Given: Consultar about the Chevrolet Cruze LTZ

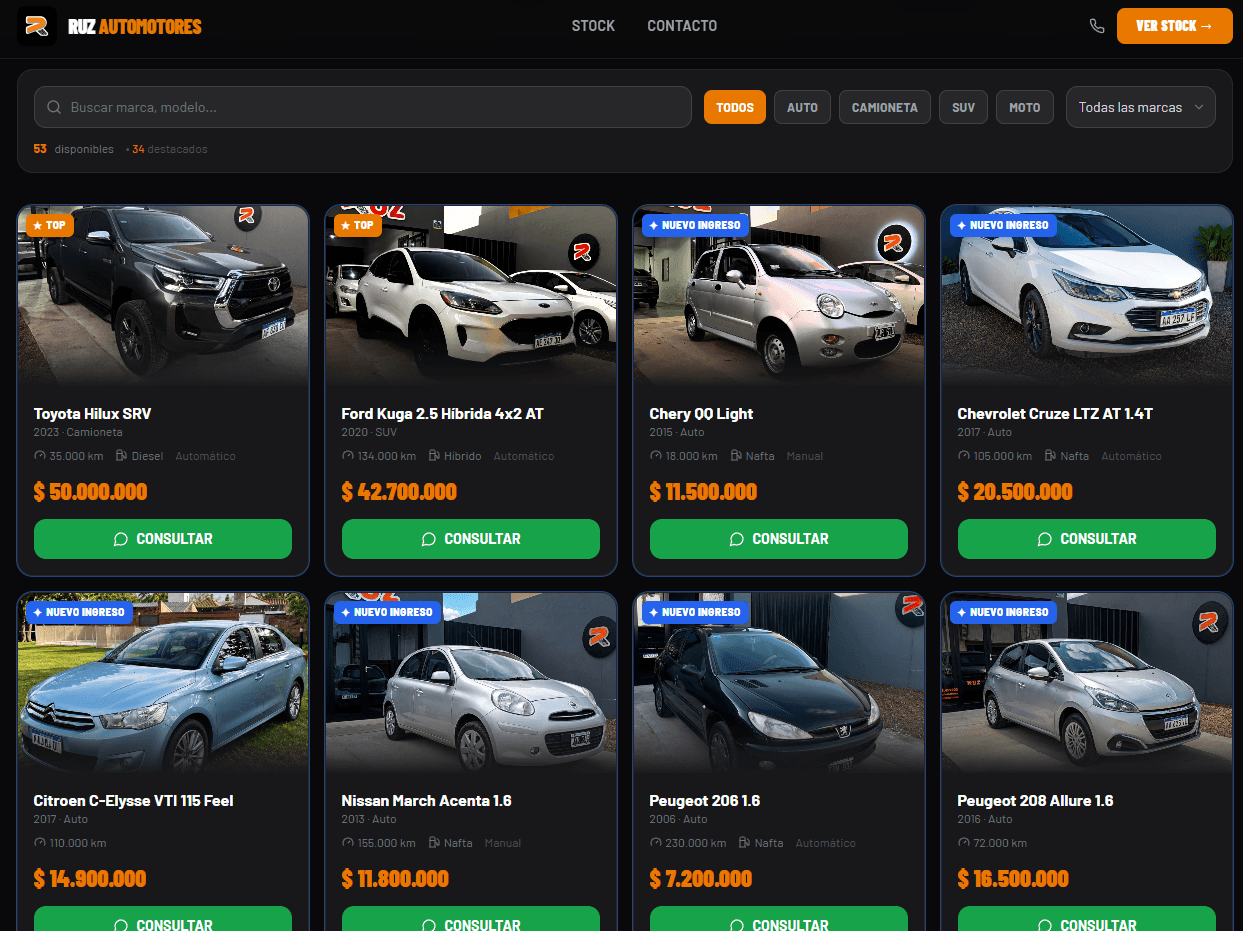Looking at the screenshot, I should pos(1087,539).
